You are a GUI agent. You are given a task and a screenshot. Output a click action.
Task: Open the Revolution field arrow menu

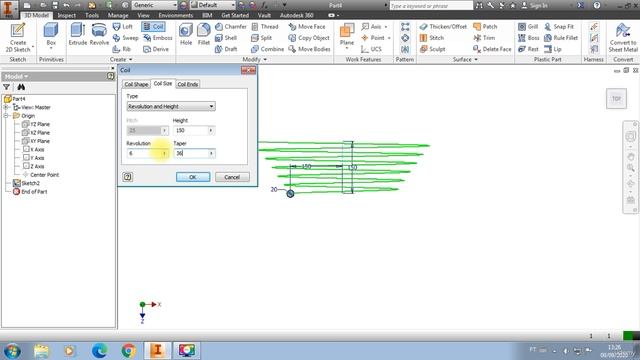pyautogui.click(x=164, y=153)
